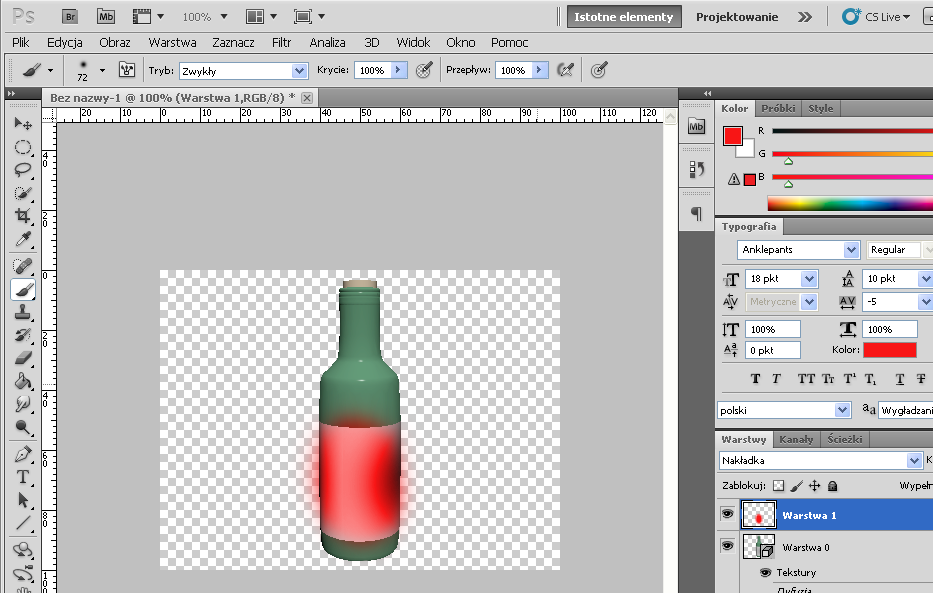Switch to the Kanały tab
Image resolution: width=933 pixels, height=593 pixels.
click(796, 440)
